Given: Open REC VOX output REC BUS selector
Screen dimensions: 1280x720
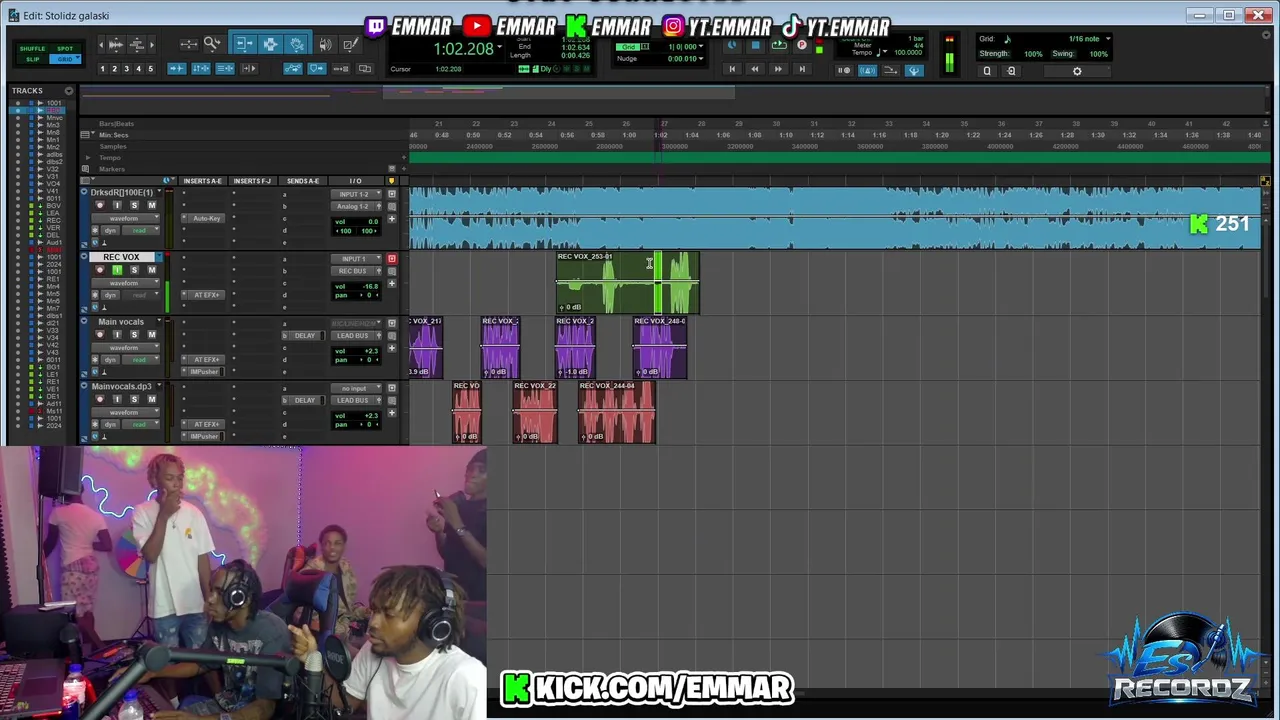Looking at the screenshot, I should pyautogui.click(x=356, y=271).
